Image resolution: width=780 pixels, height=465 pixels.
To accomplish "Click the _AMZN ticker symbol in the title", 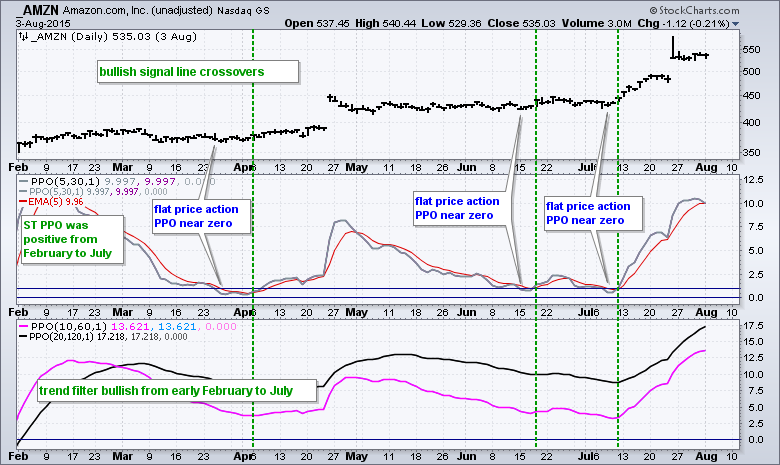I will [38, 10].
